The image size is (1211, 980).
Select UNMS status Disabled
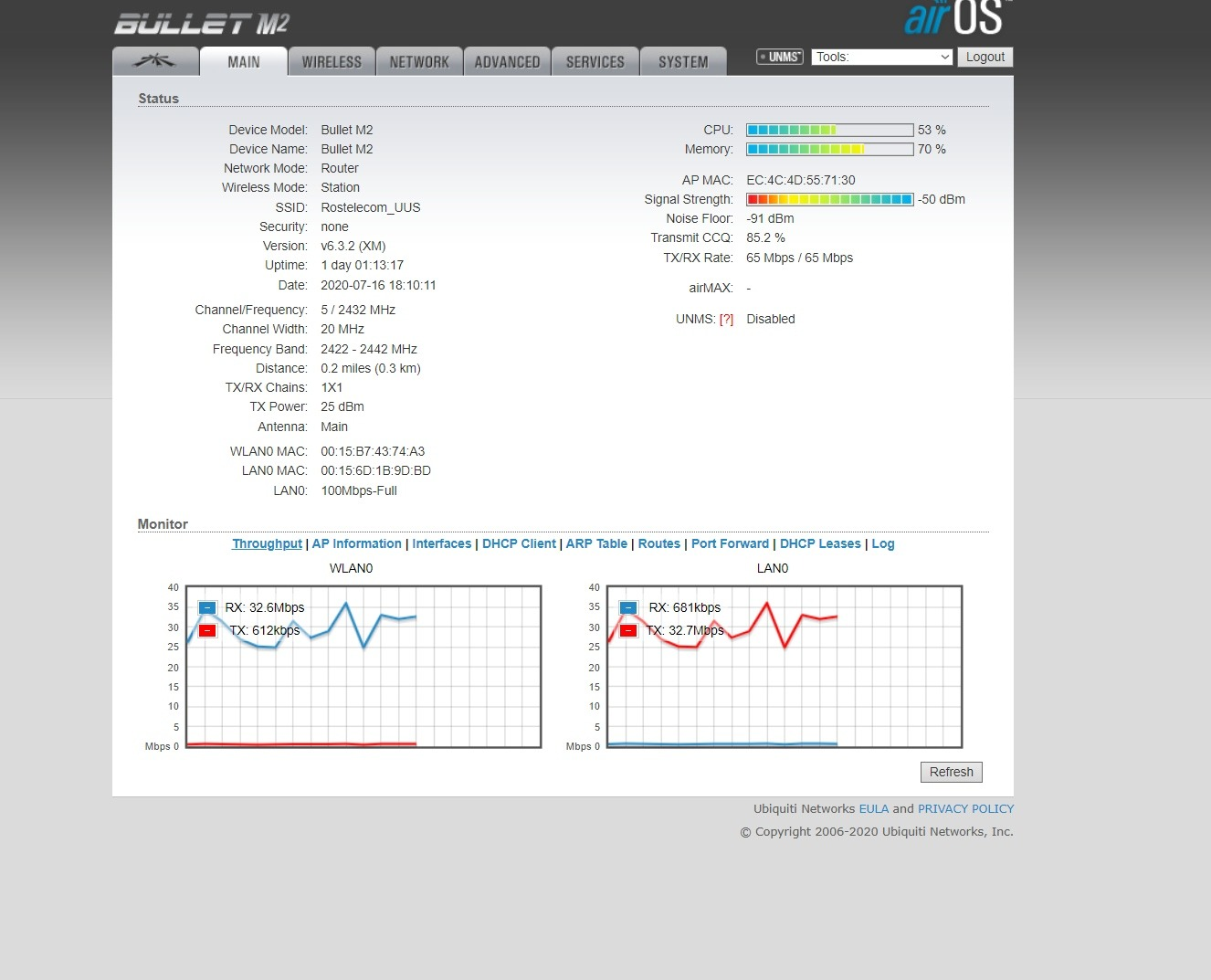pos(771,319)
